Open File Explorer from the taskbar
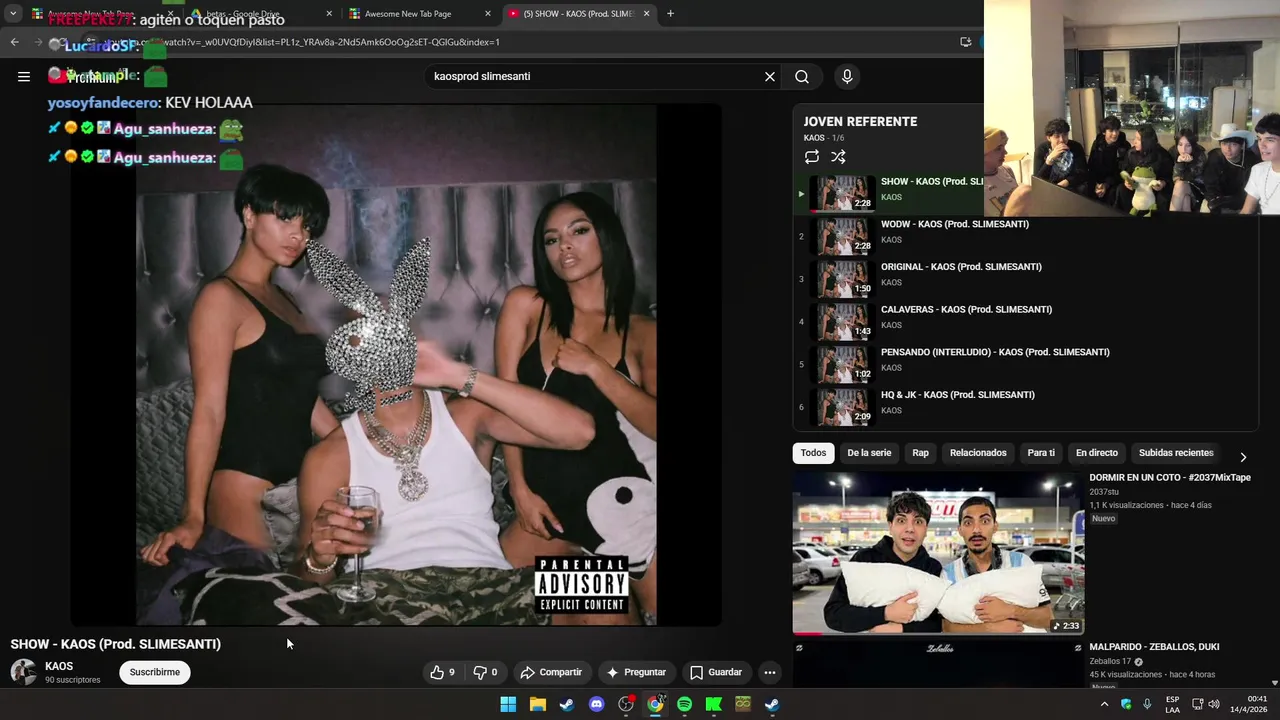Image resolution: width=1280 pixels, height=720 pixels. click(538, 704)
